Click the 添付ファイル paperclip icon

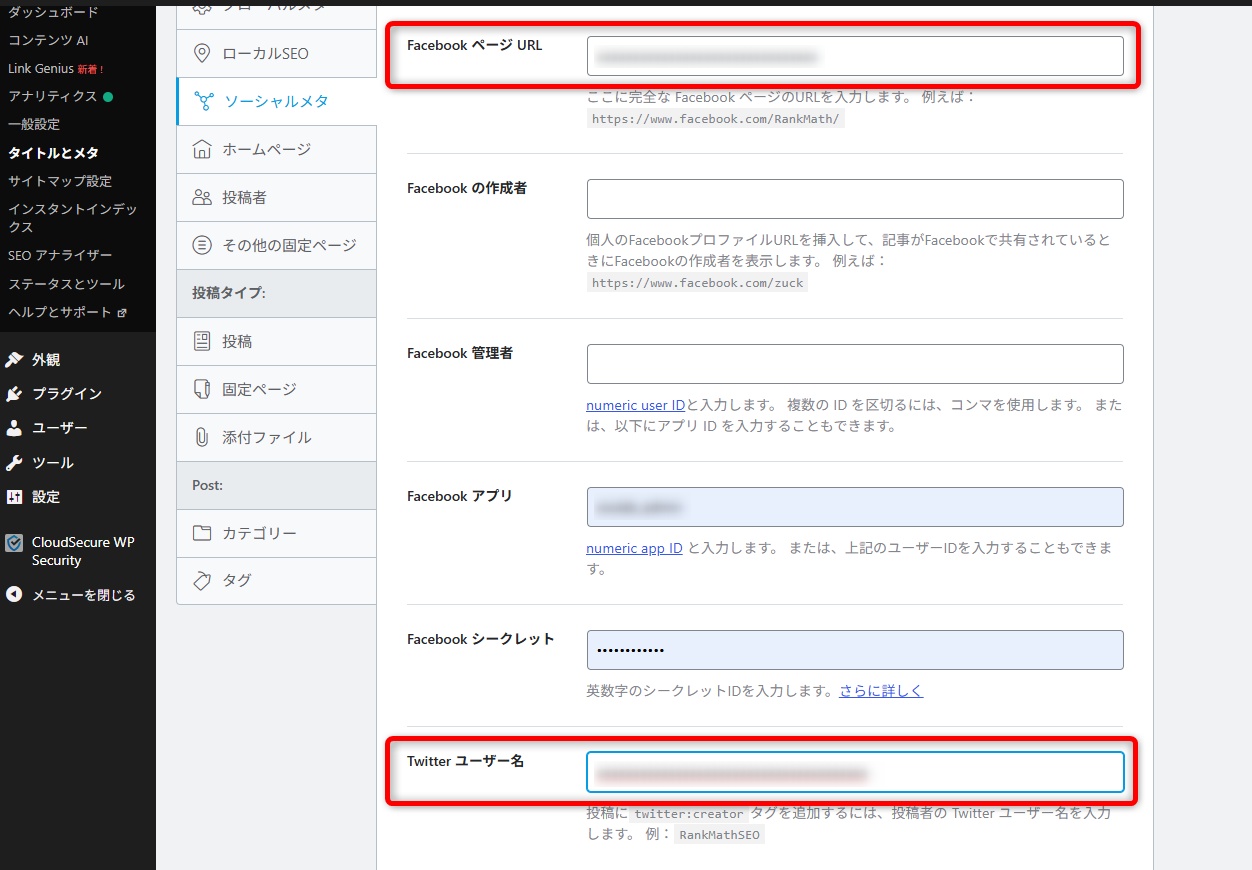[202, 437]
